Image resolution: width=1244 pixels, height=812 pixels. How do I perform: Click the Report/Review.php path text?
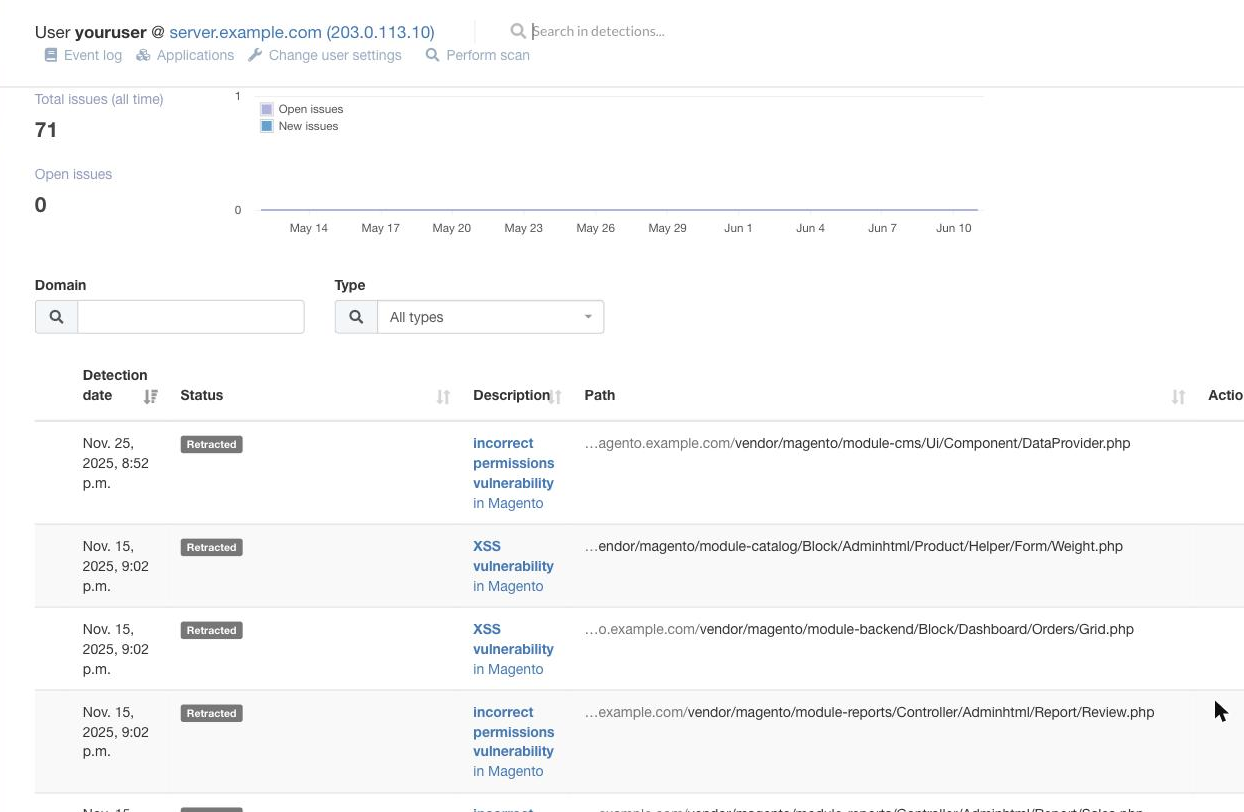pos(869,712)
